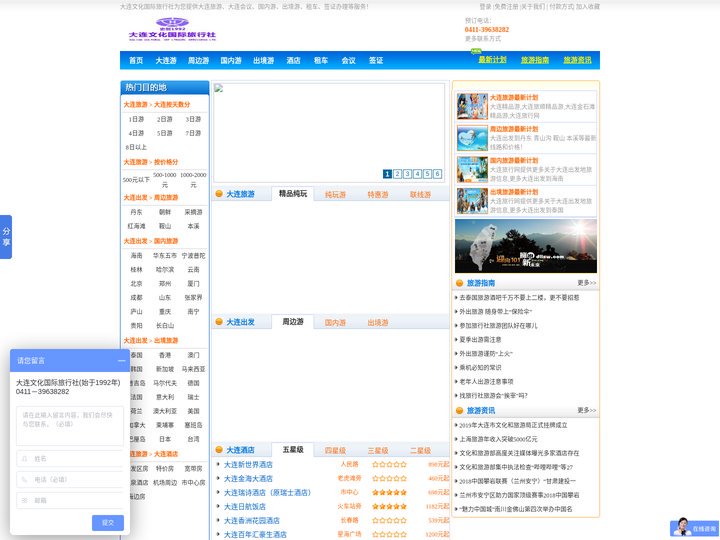Click star rating of 大连新世界酒店
Screen dimensions: 720x540
pos(389,464)
